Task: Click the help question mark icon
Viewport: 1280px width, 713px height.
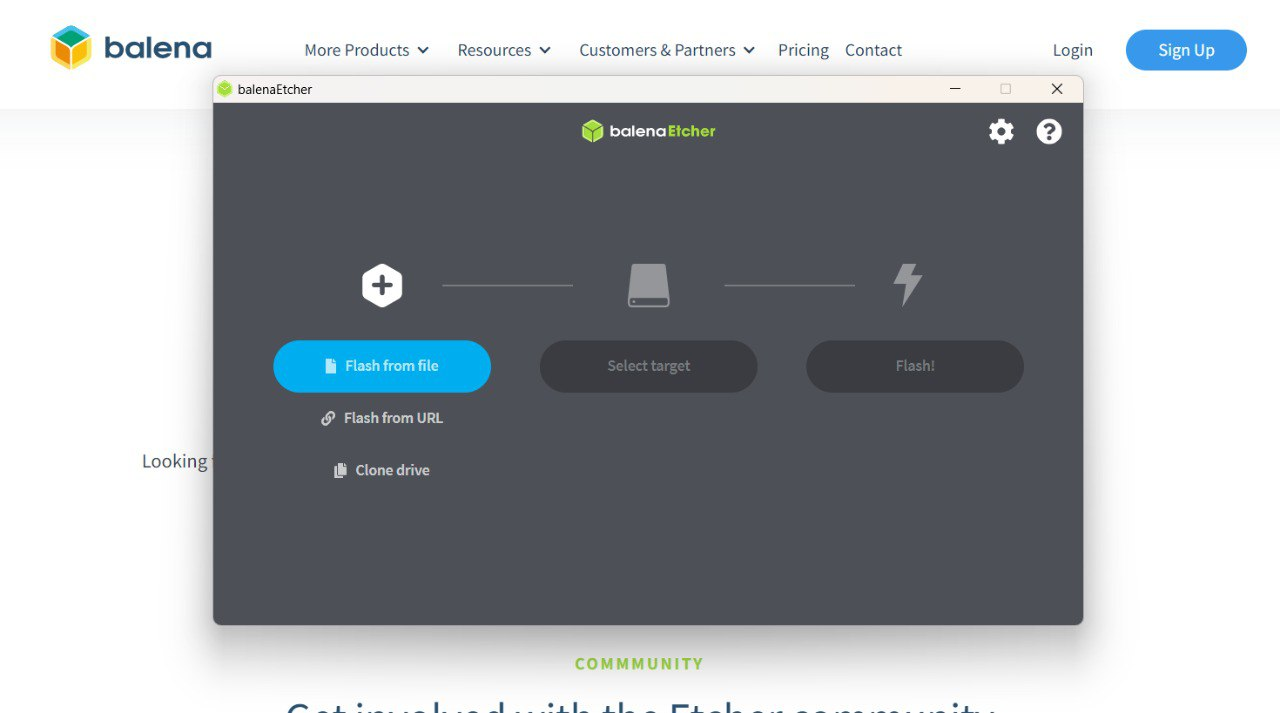Action: tap(1049, 131)
